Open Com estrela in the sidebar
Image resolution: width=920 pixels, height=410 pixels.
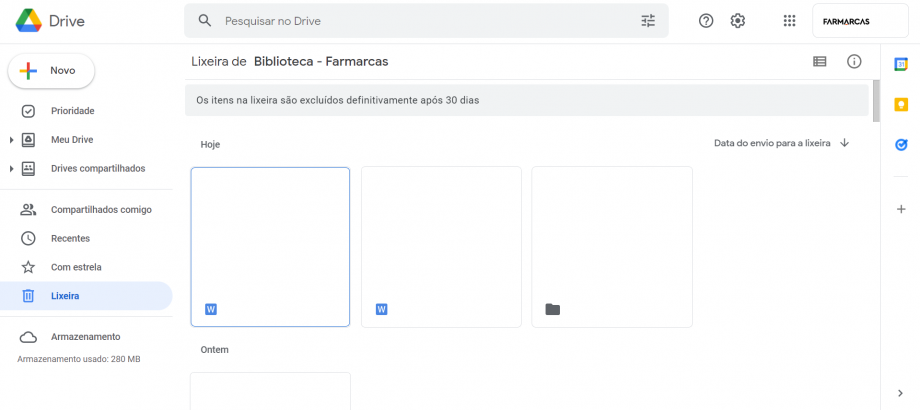click(76, 267)
